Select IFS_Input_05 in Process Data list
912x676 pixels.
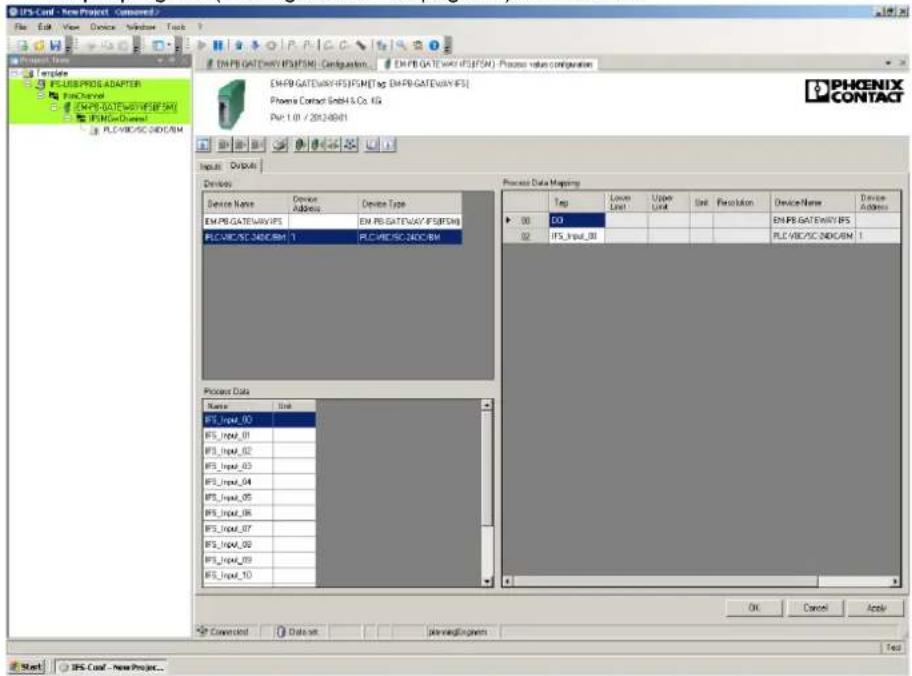pos(259,498)
